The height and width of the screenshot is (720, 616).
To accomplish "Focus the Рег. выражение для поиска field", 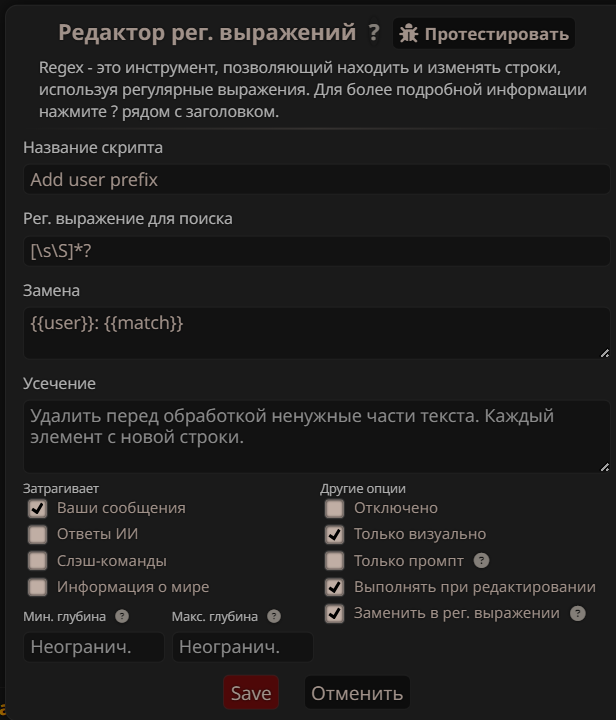I will (x=316, y=252).
